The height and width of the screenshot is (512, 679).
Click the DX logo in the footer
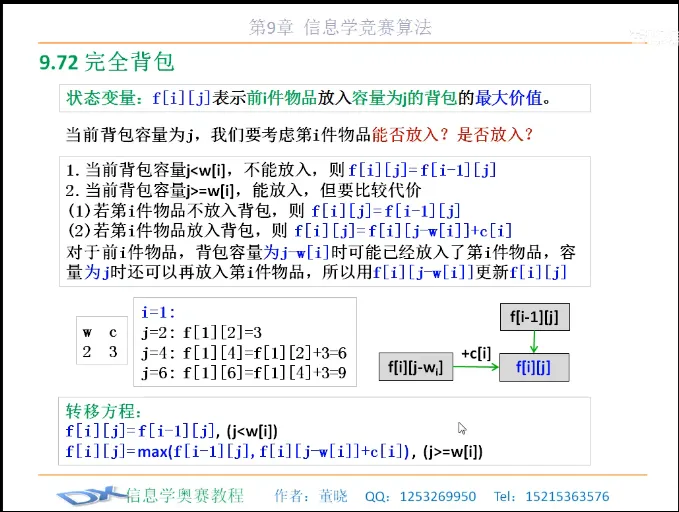click(90, 496)
